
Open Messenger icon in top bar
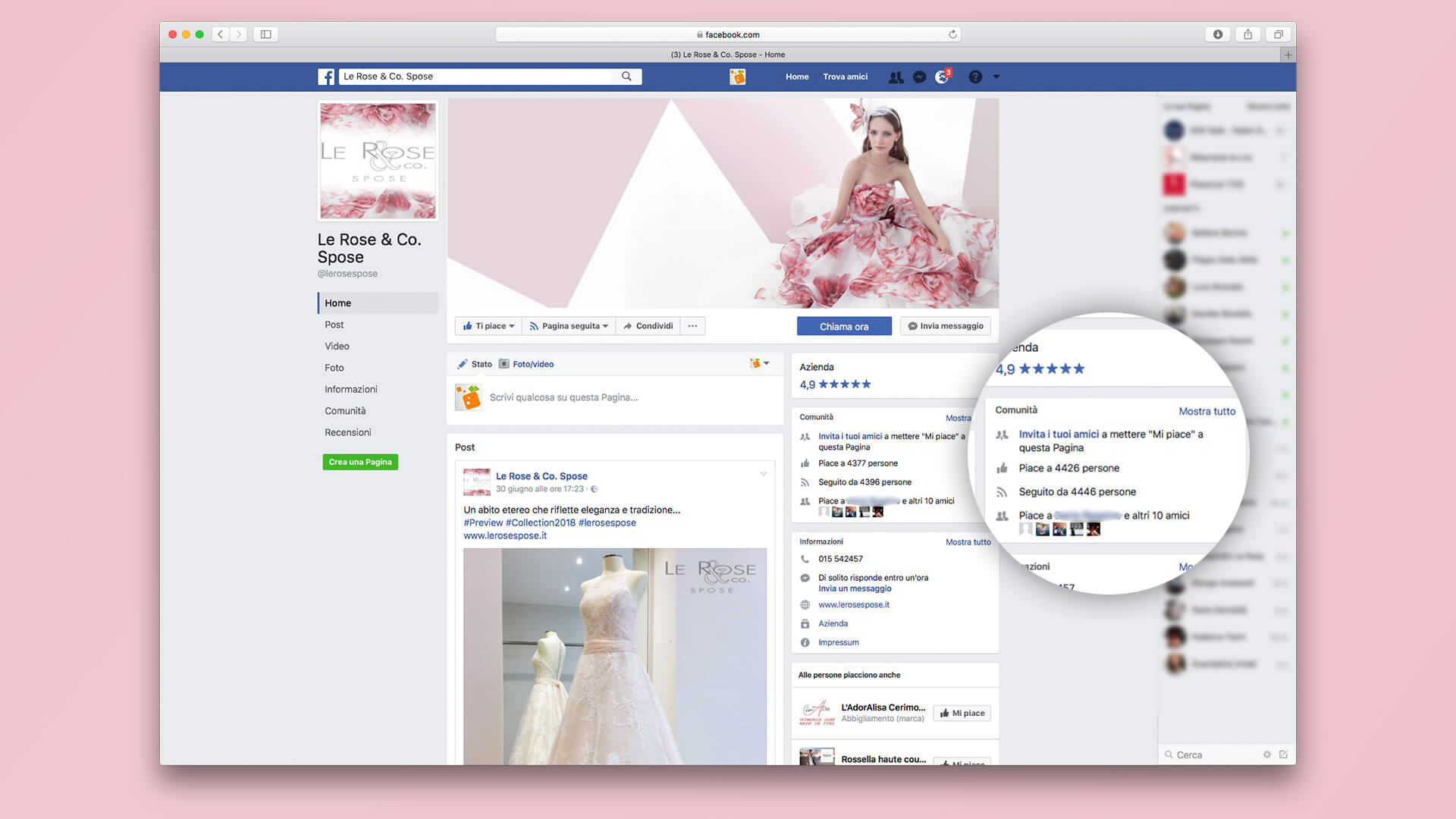coord(919,77)
